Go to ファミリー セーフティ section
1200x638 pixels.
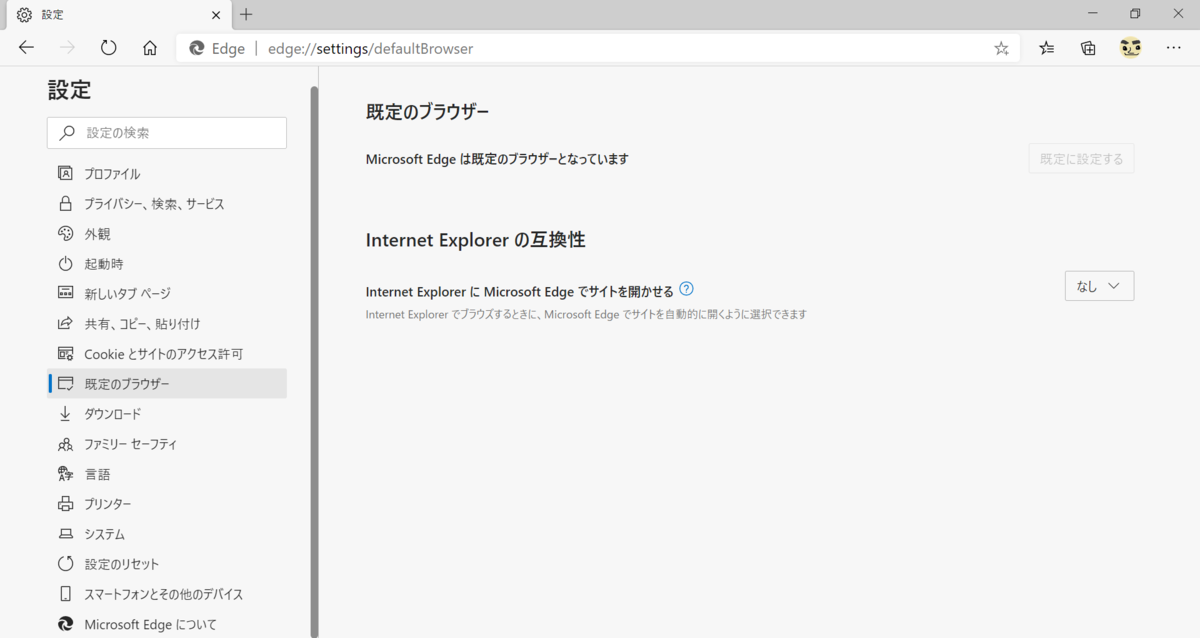click(x=167, y=443)
